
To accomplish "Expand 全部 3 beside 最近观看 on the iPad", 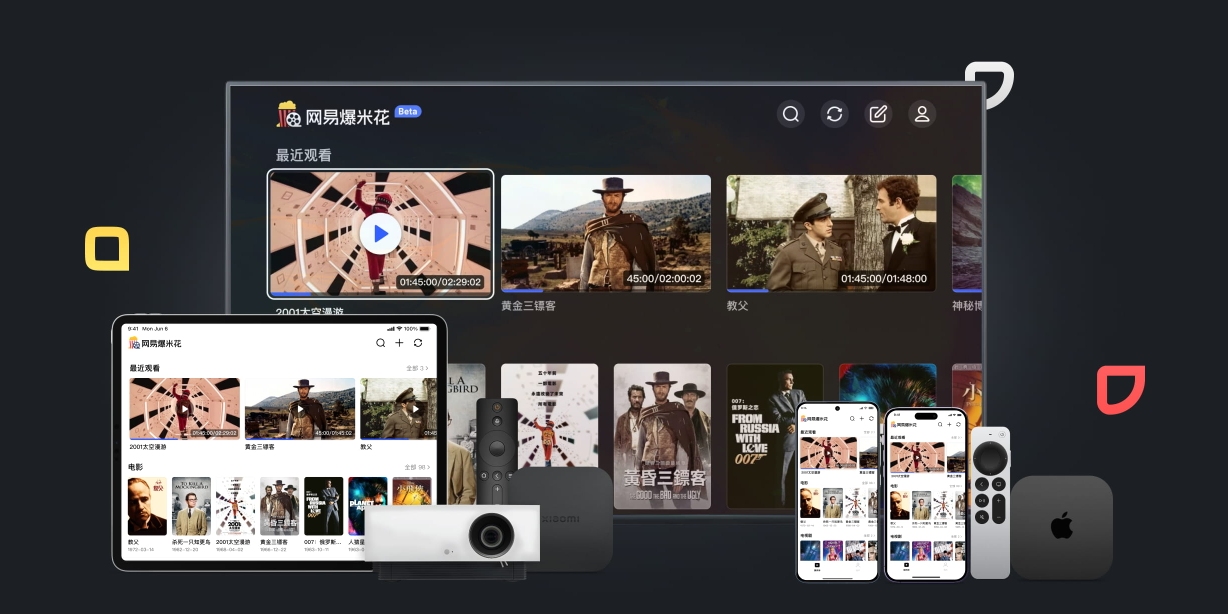I will (417, 369).
